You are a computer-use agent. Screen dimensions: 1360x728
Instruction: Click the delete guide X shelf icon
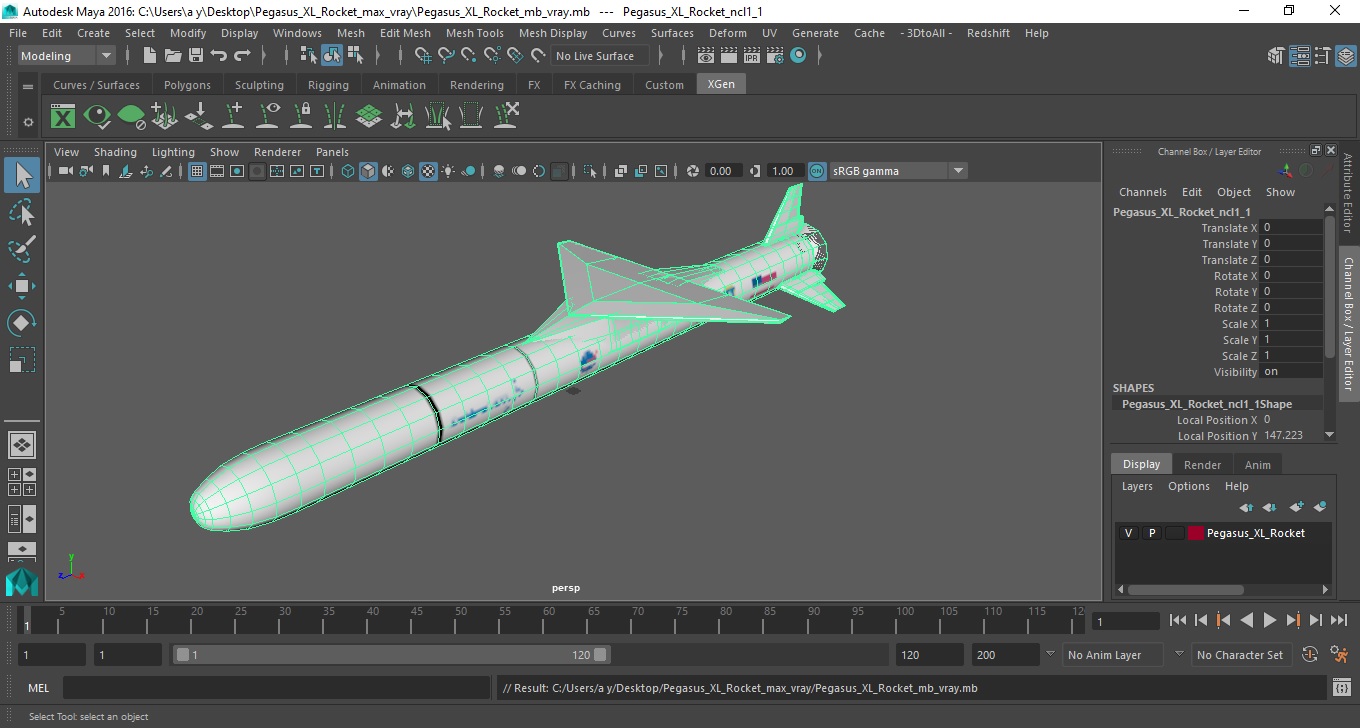[506, 117]
